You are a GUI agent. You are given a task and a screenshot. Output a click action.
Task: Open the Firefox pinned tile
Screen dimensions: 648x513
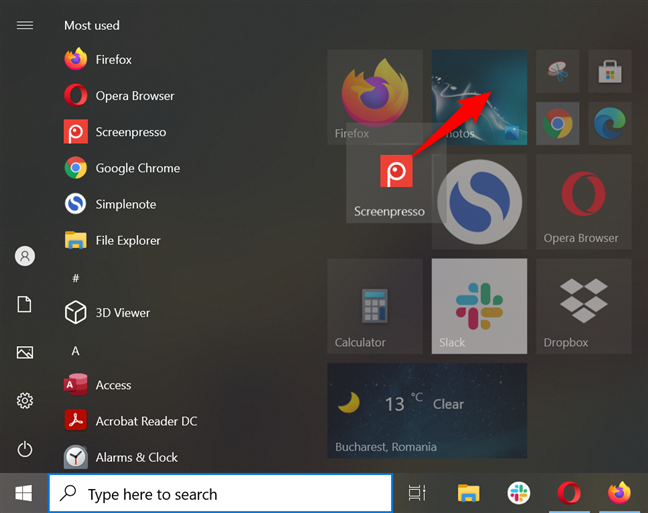pos(375,97)
